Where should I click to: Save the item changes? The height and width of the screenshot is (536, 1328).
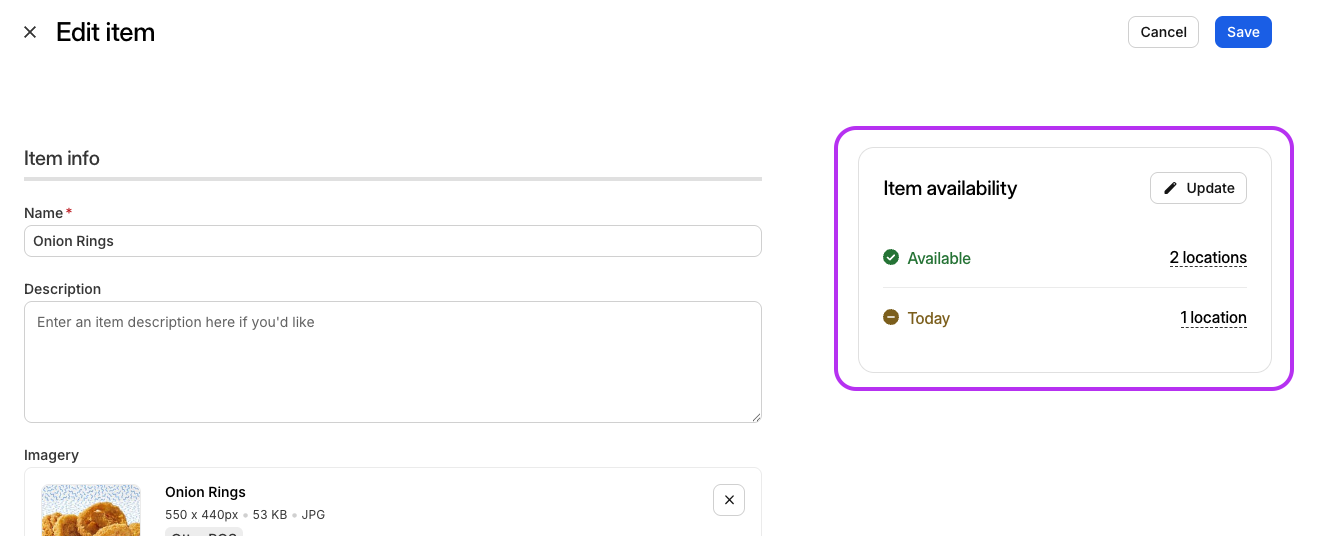pyautogui.click(x=1243, y=32)
